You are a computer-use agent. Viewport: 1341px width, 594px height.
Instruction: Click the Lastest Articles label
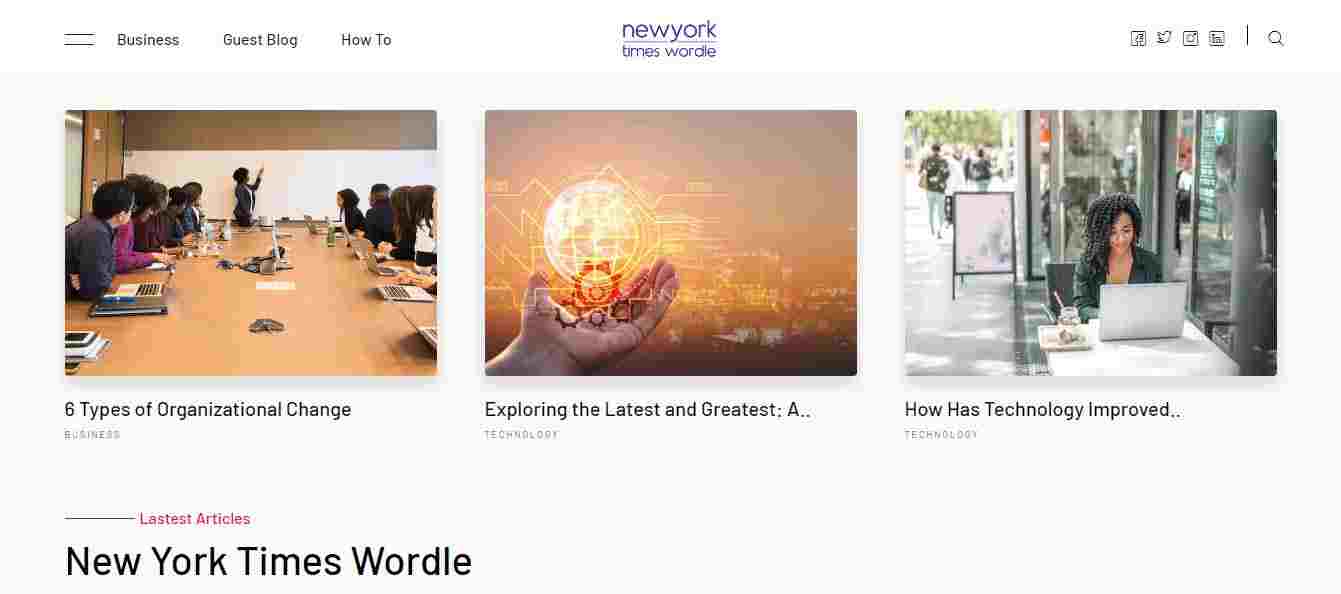click(x=195, y=519)
